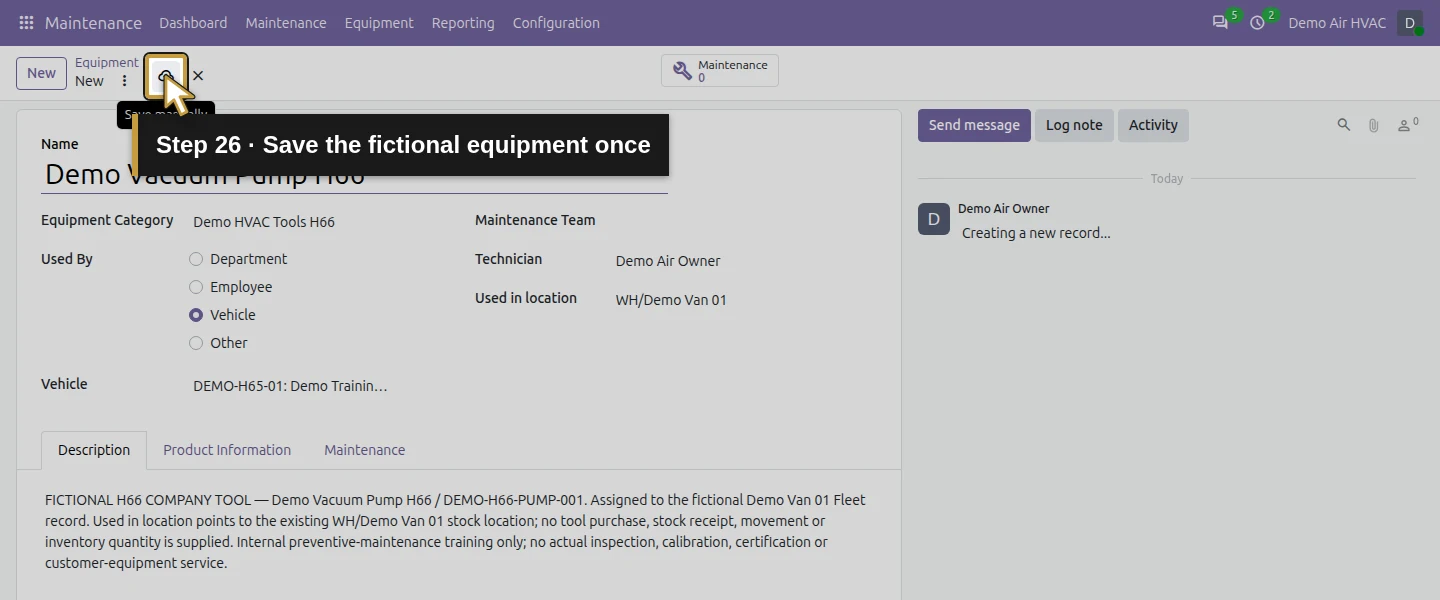Open the Maintenance Team dropdown field

744,222
